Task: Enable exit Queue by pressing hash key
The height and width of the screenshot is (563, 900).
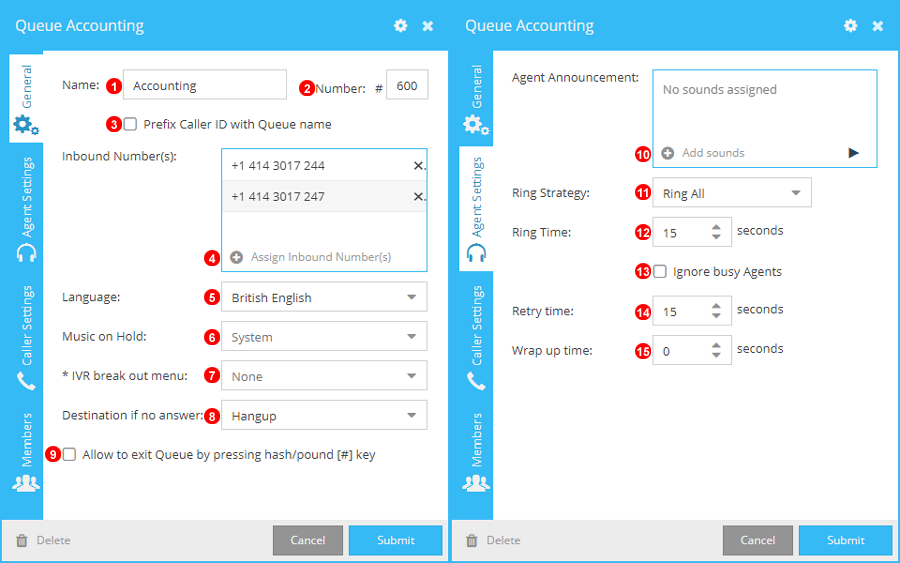Action: (x=69, y=455)
